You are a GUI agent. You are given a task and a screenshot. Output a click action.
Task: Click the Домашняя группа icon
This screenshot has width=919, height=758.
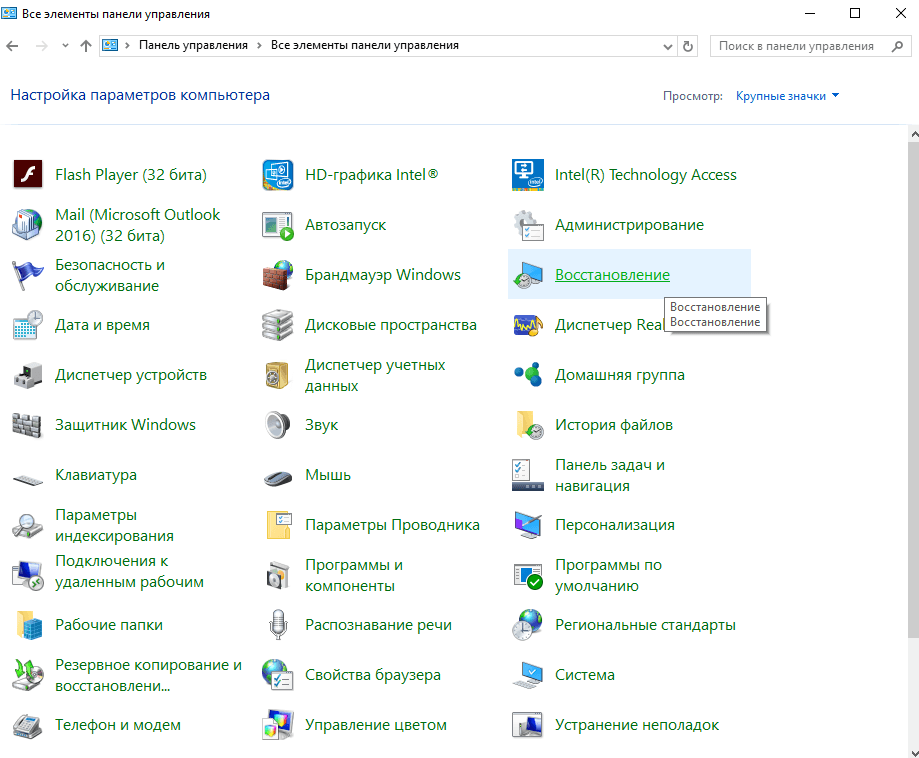[527, 375]
